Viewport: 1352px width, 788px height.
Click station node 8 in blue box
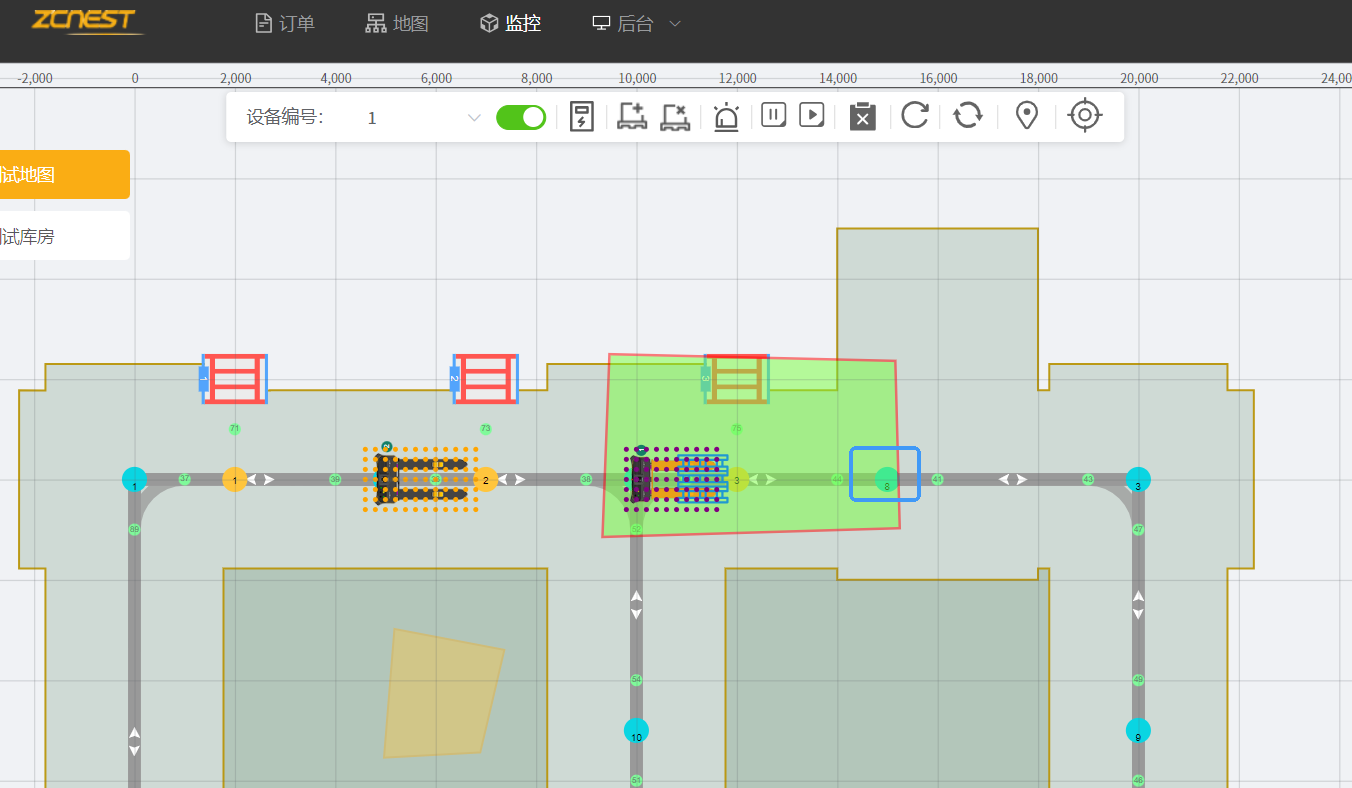885,477
